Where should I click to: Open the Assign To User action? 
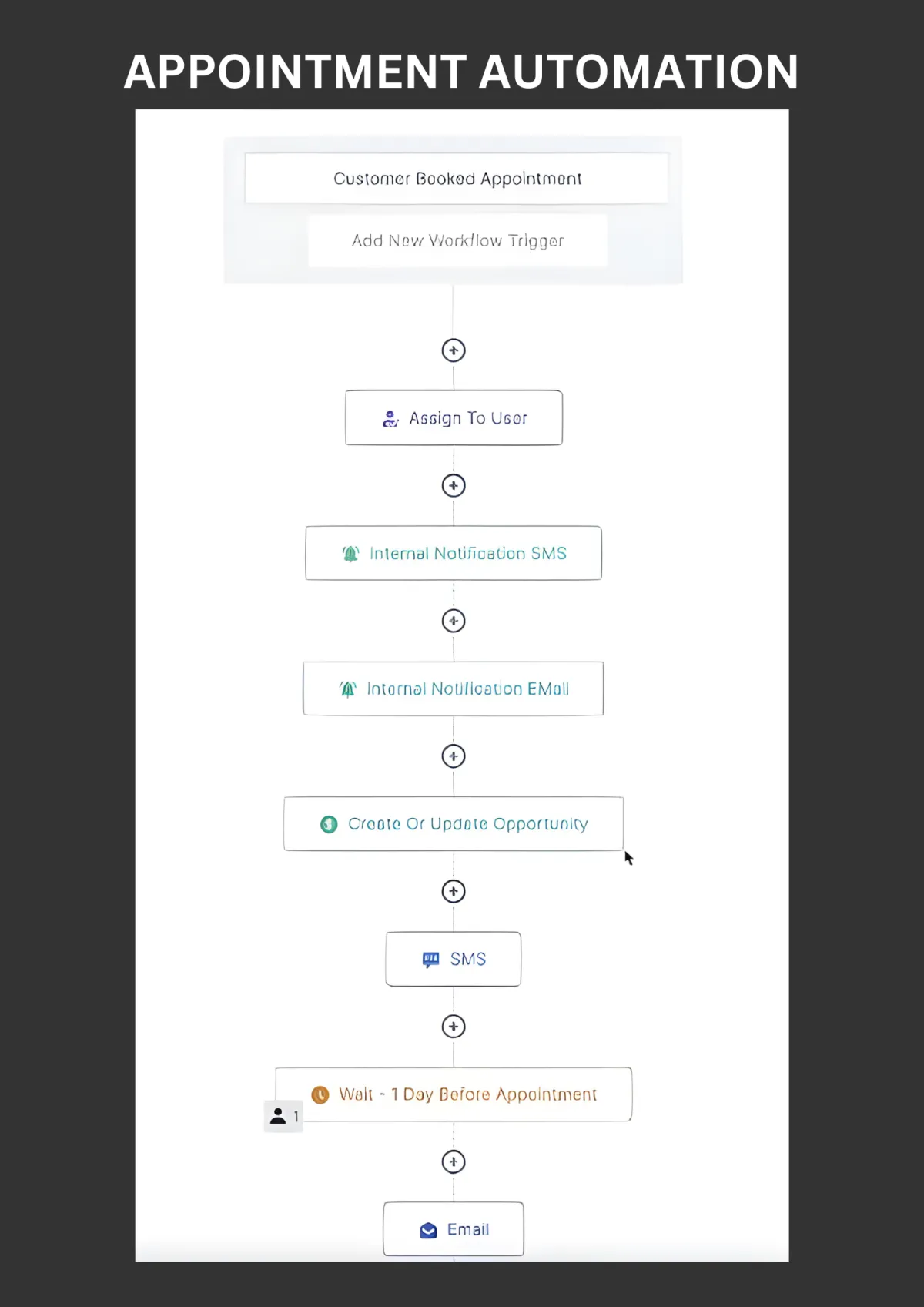tap(454, 417)
